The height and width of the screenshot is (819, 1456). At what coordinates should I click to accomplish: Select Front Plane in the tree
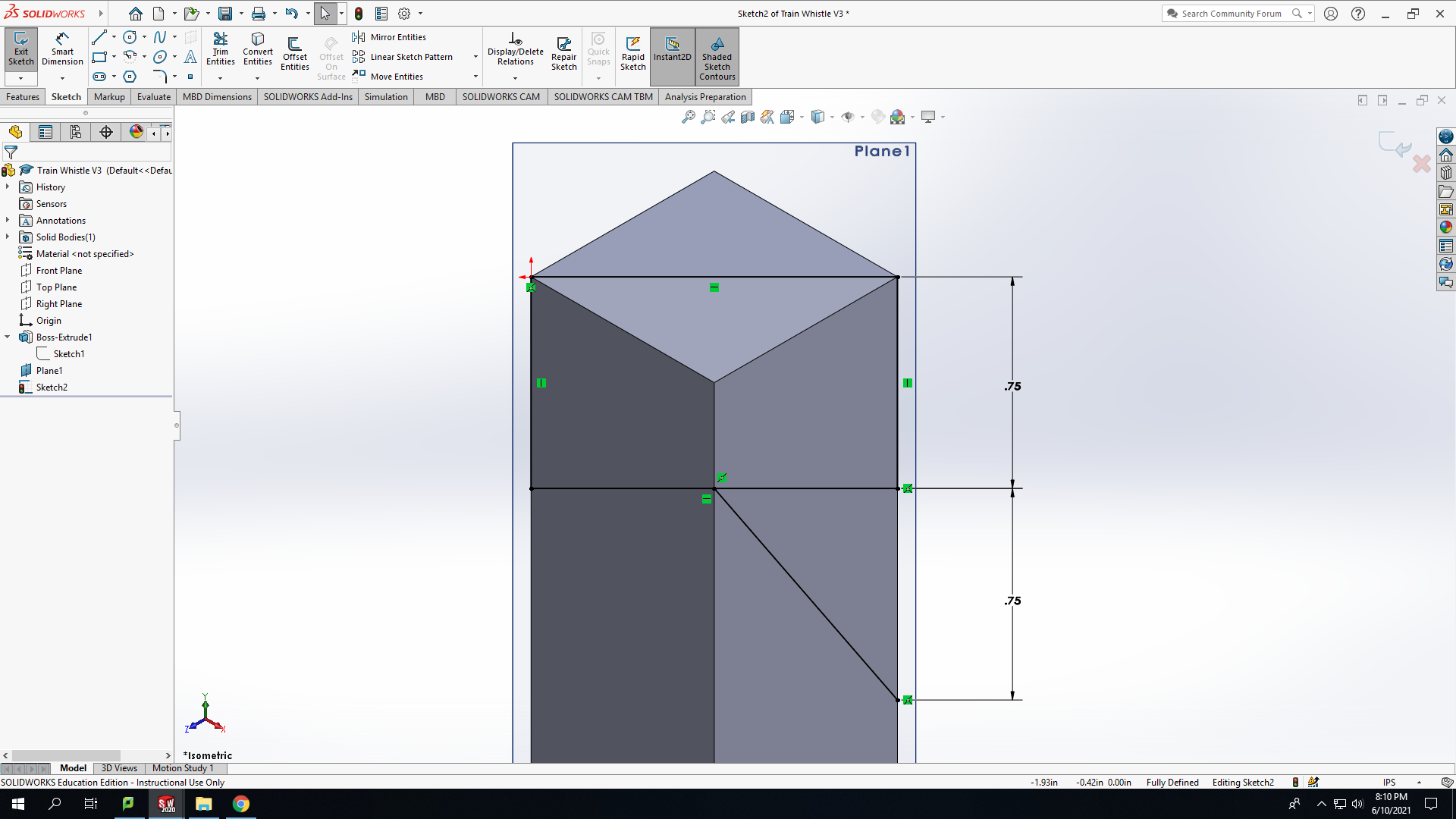tap(58, 271)
